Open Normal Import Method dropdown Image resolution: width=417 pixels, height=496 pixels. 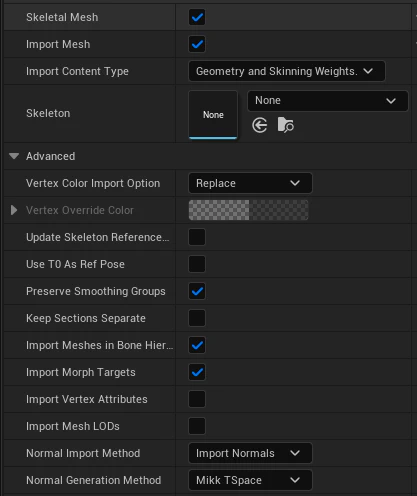coord(250,453)
